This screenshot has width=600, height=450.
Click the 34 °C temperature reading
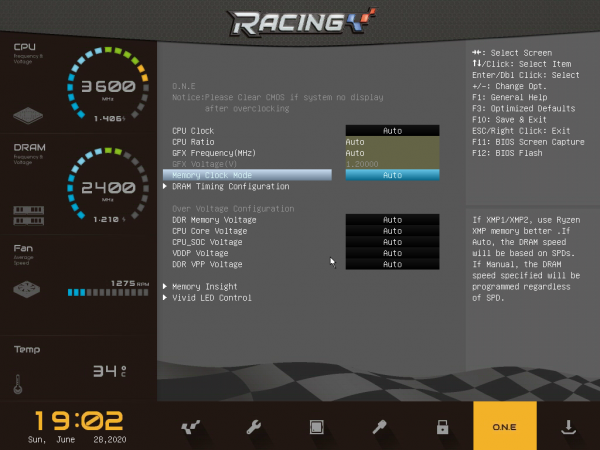109,371
